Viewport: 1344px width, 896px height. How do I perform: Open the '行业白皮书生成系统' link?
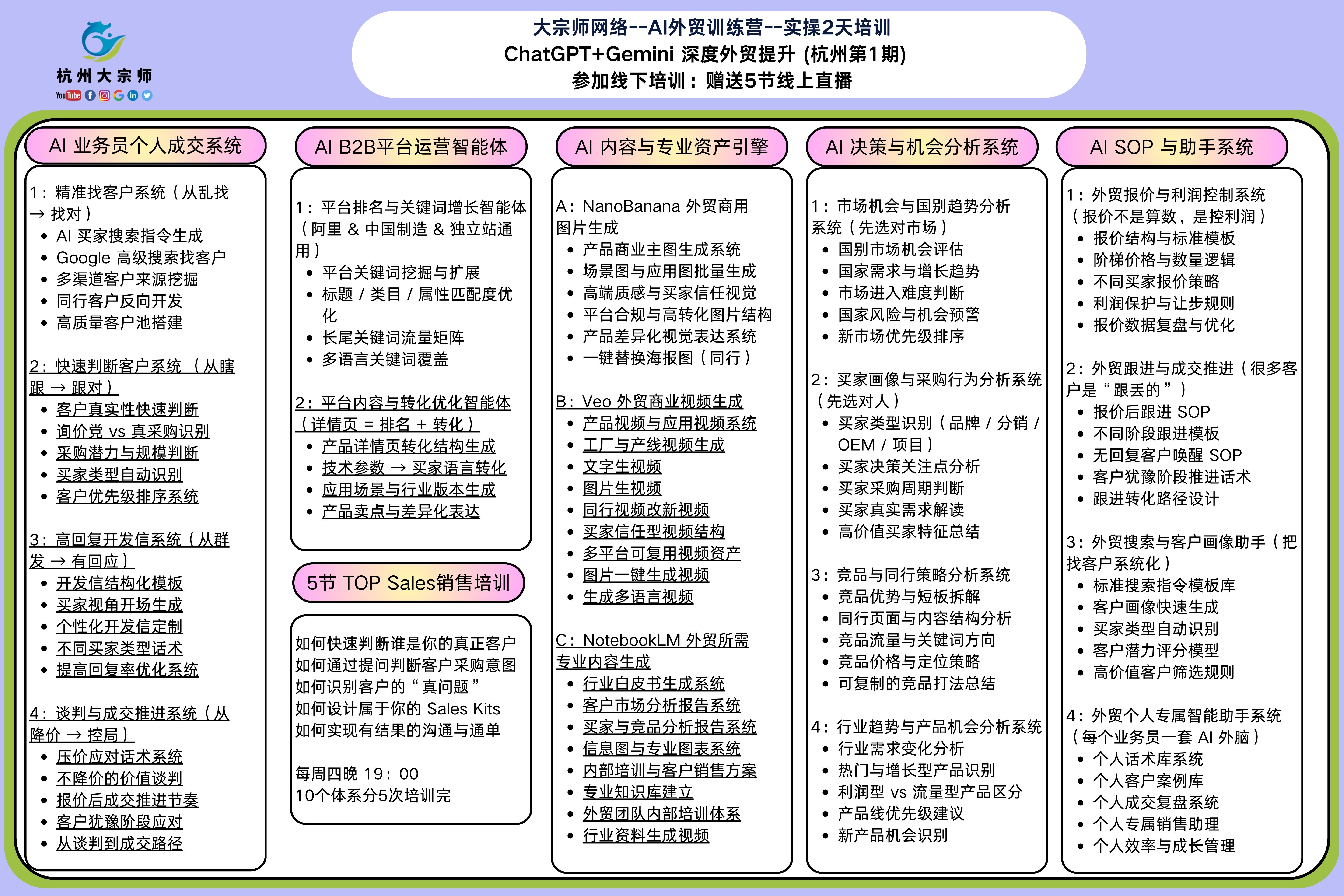(x=653, y=684)
